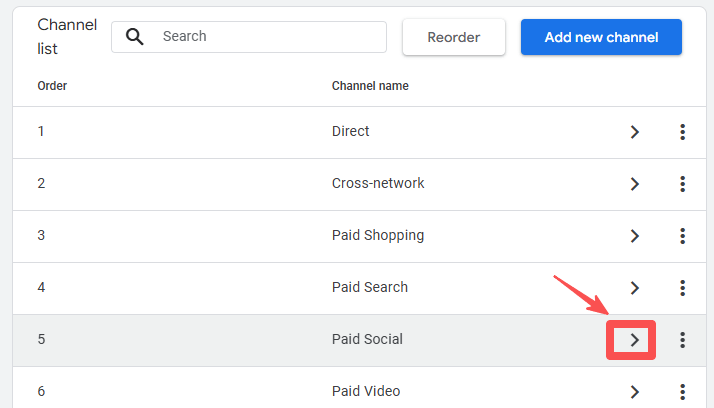Screen dimensions: 714x408
Task: Open the three-dot menu for Direct
Action: point(682,132)
